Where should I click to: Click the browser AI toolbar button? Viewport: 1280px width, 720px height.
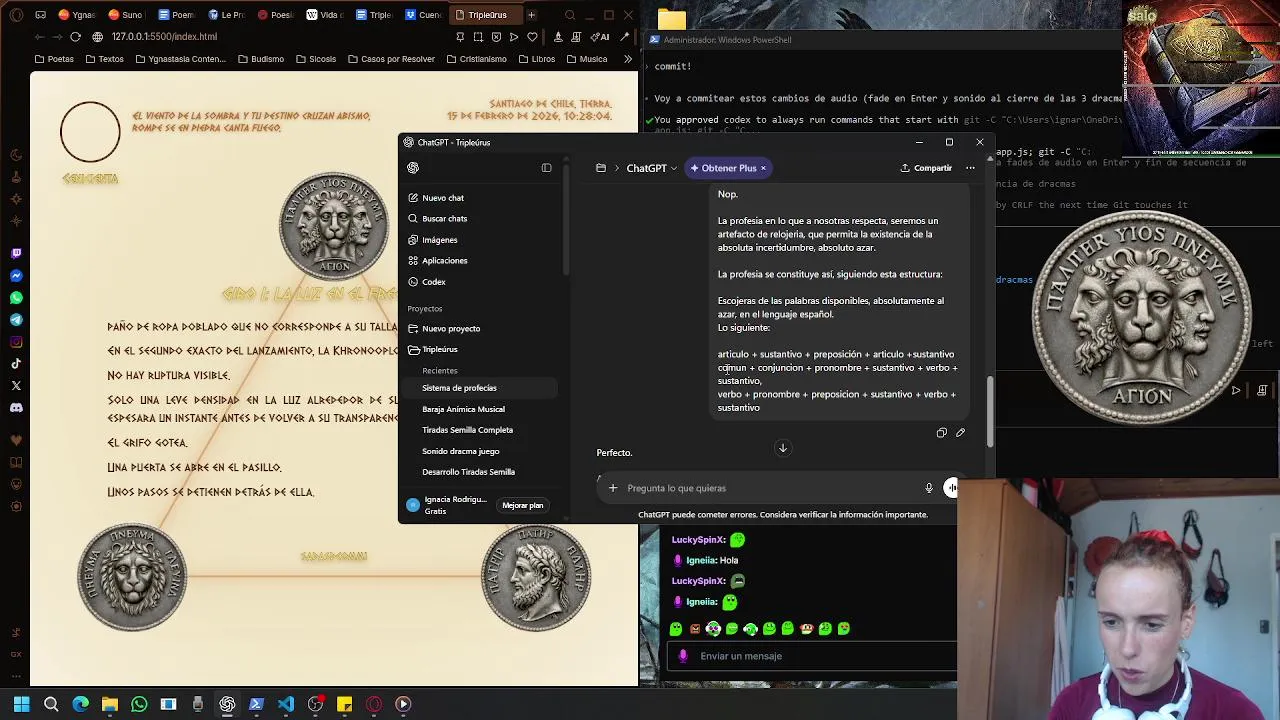click(601, 37)
